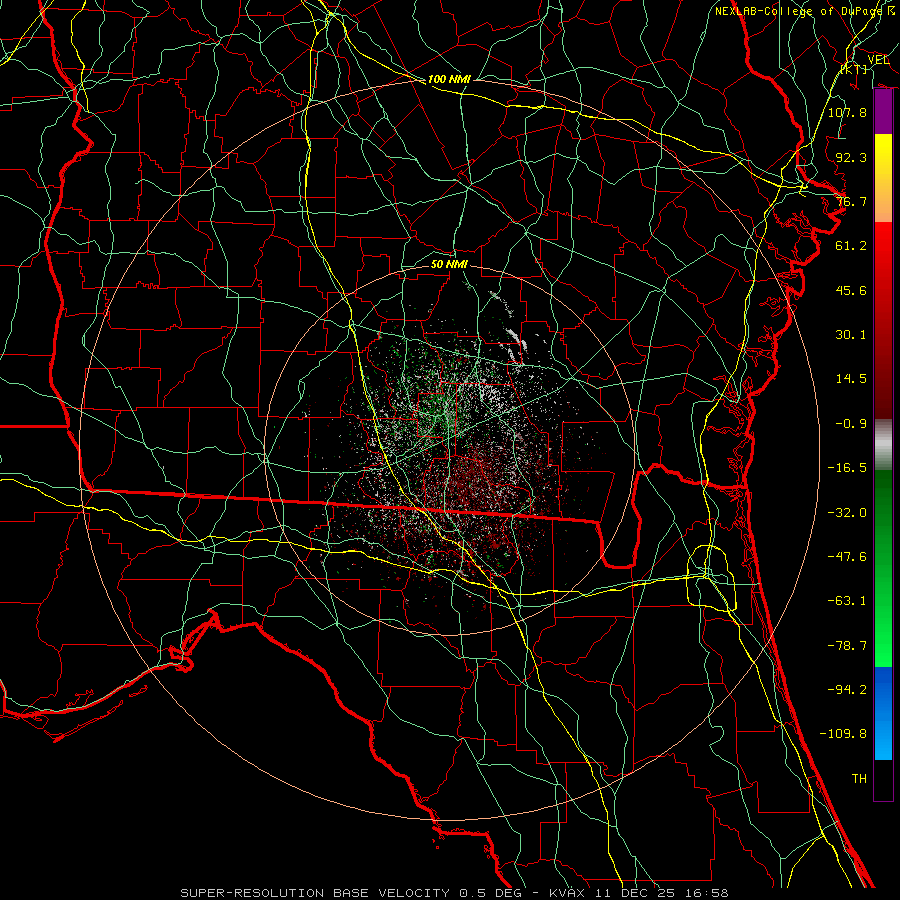
Task: Click the -16.5 value on velocity scale
Action: pos(847,468)
